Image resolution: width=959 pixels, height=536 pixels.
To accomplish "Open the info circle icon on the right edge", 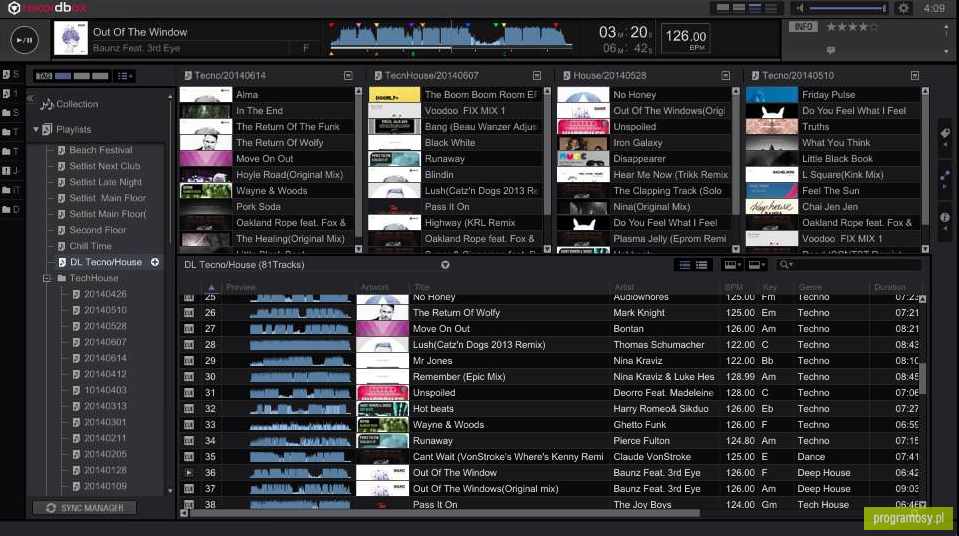I will point(945,218).
